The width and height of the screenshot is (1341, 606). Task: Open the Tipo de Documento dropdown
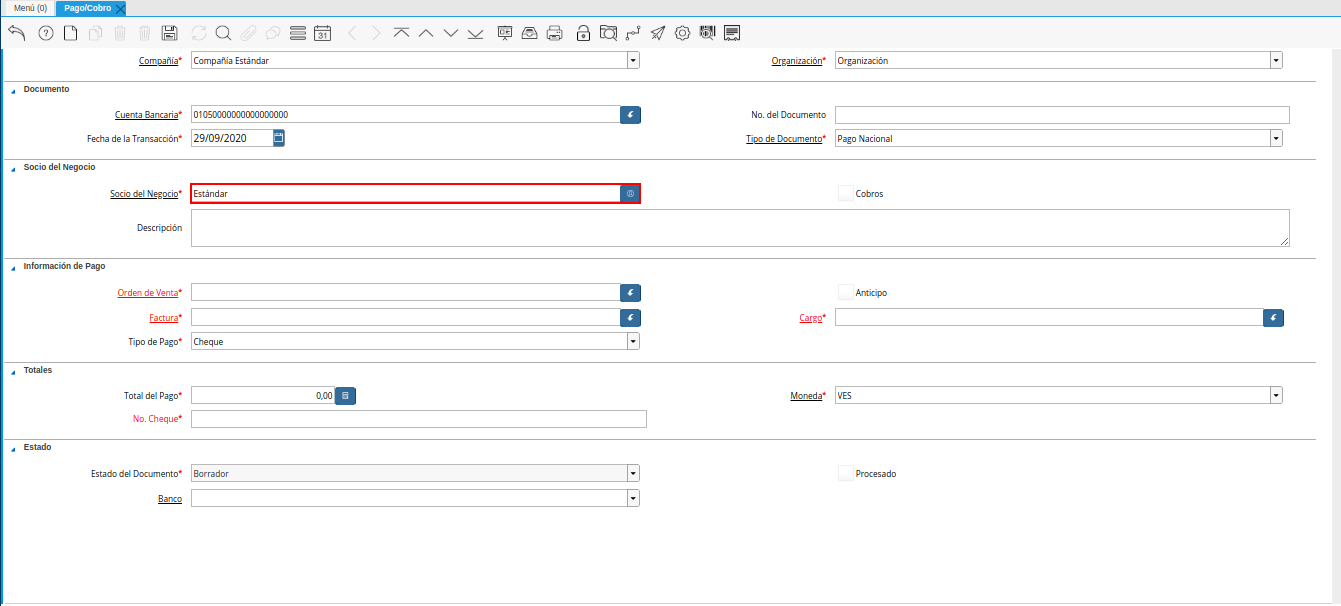click(x=1276, y=138)
